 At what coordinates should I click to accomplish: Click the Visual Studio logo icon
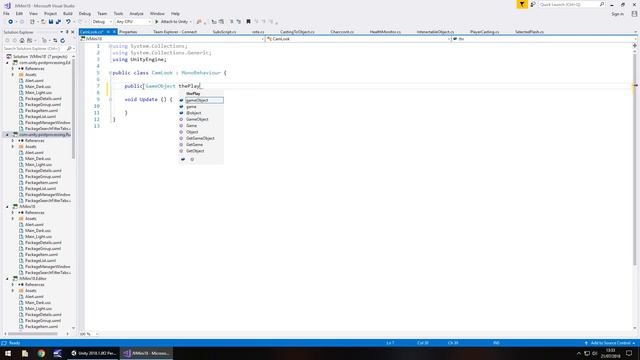point(7,5)
